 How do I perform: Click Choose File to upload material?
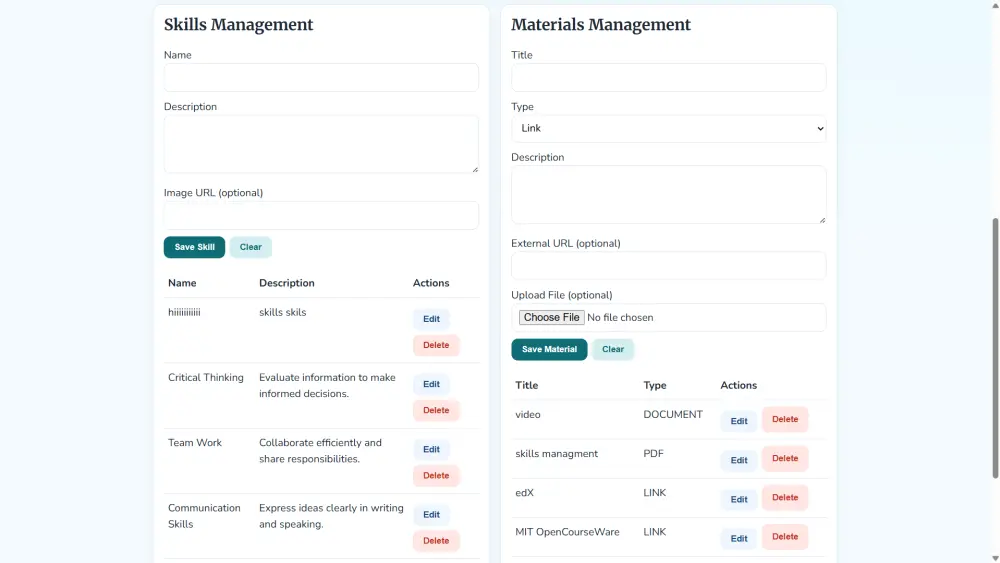coord(551,317)
